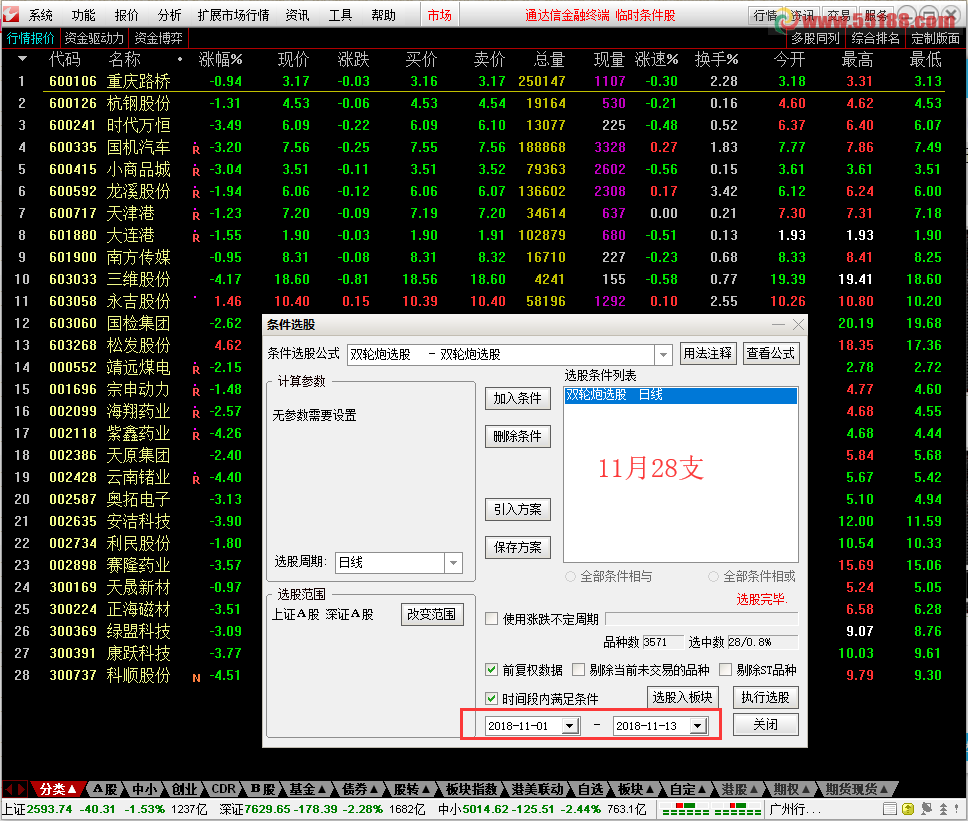Click the right red arrow beside 分类 tab

22,789
